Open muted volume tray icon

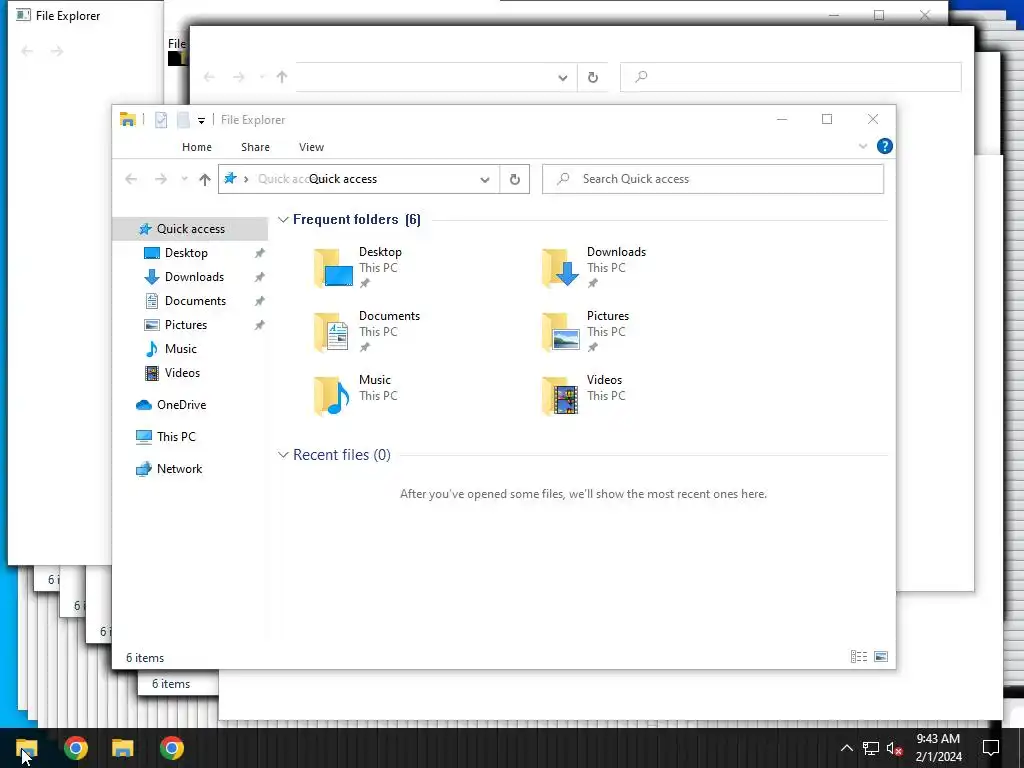894,748
